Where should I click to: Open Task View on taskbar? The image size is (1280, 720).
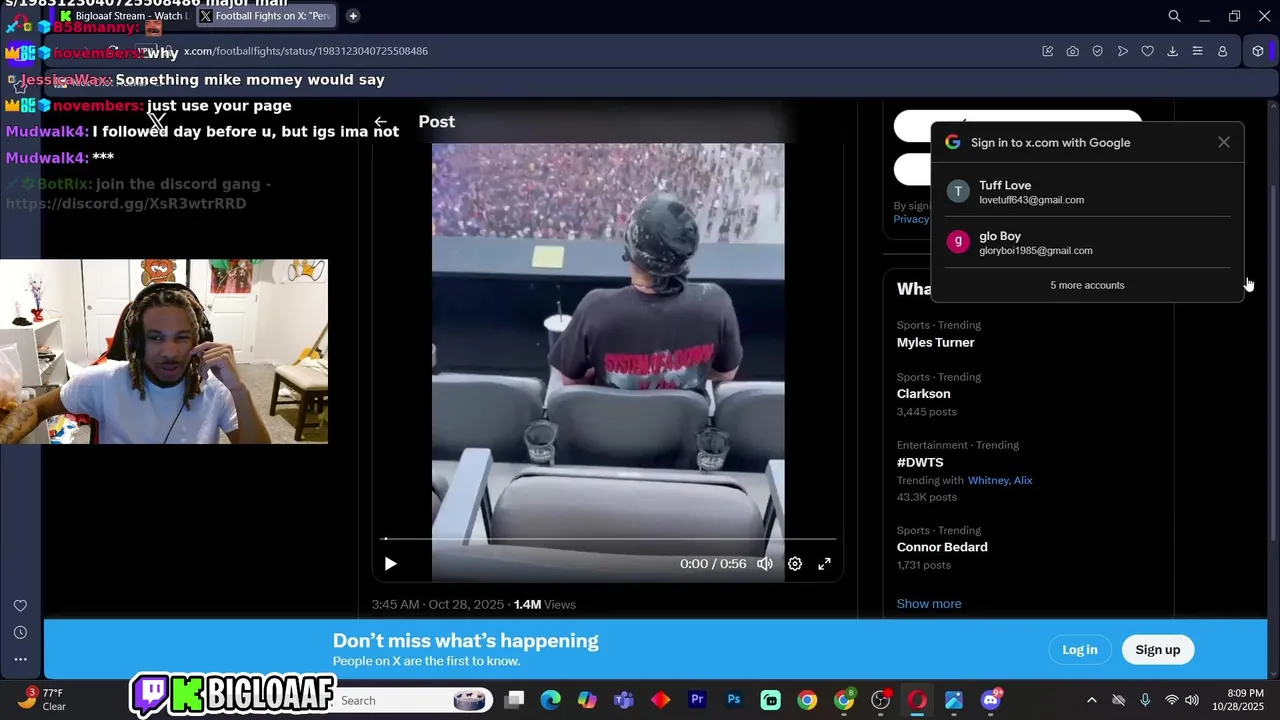514,700
